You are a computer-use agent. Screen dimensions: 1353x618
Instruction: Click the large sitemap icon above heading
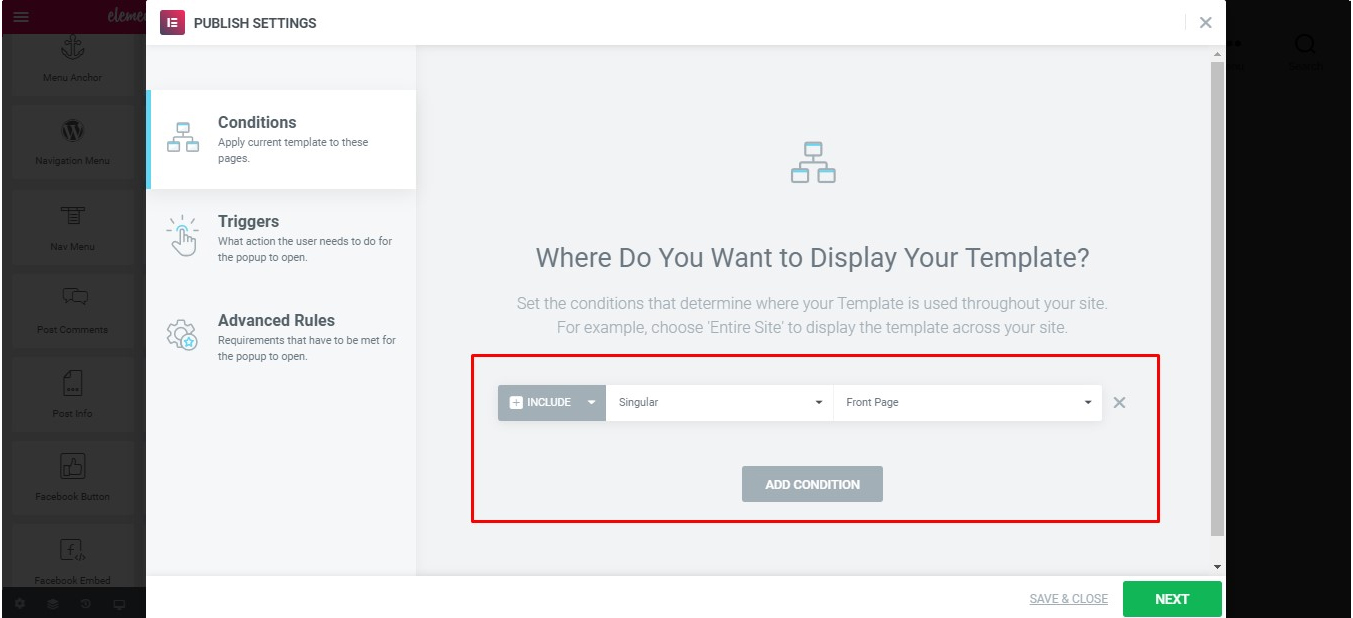point(813,162)
